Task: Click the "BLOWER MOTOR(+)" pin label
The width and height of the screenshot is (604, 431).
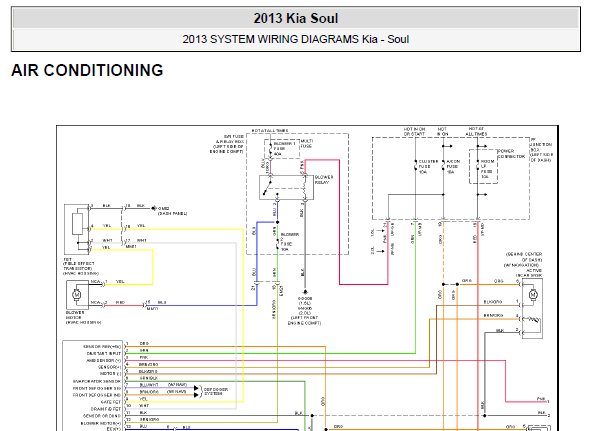Action: 101,423
